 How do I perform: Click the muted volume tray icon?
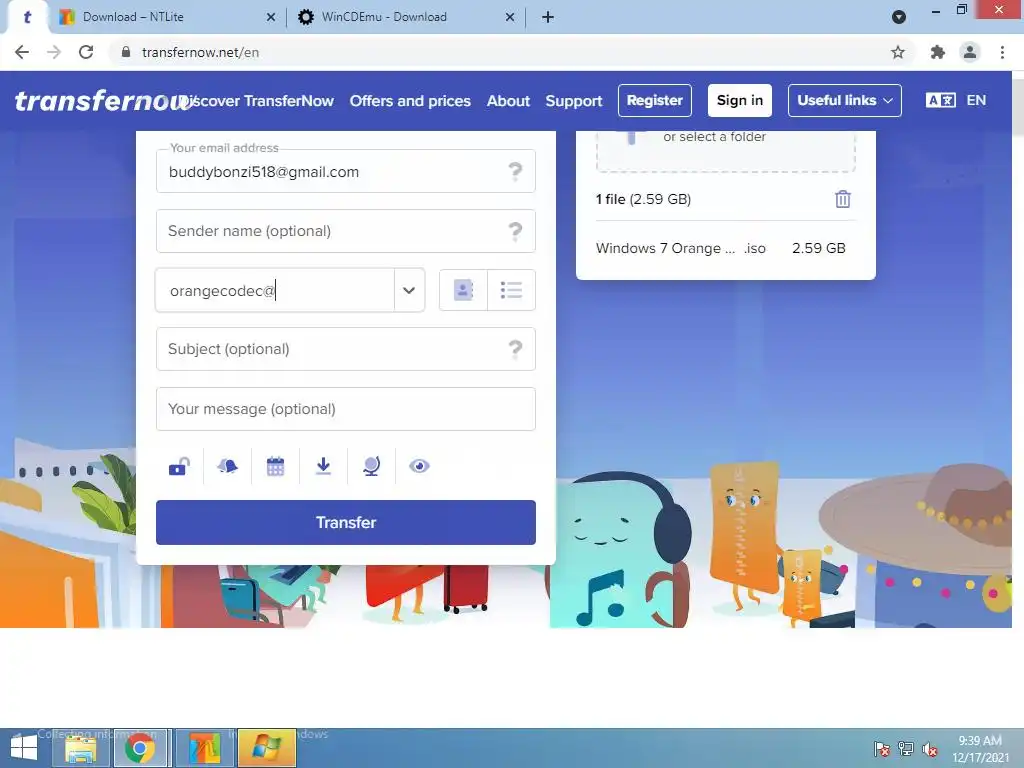pyautogui.click(x=929, y=749)
